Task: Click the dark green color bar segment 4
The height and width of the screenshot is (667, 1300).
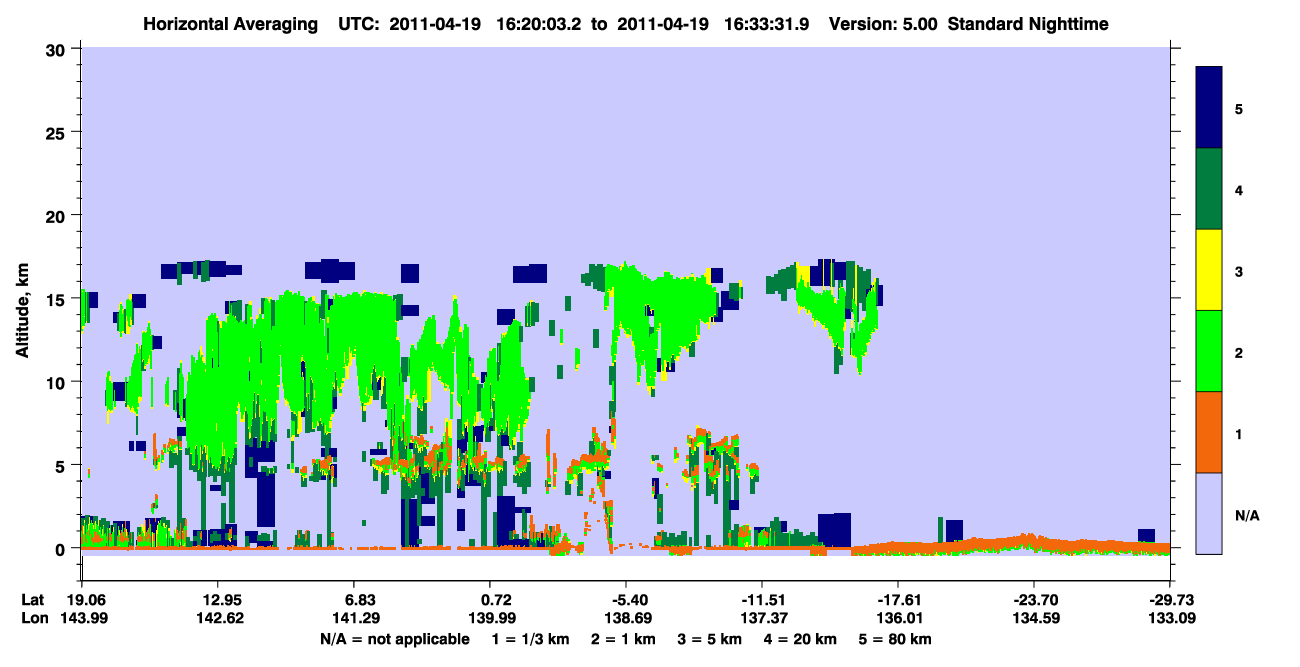Action: pyautogui.click(x=1210, y=189)
